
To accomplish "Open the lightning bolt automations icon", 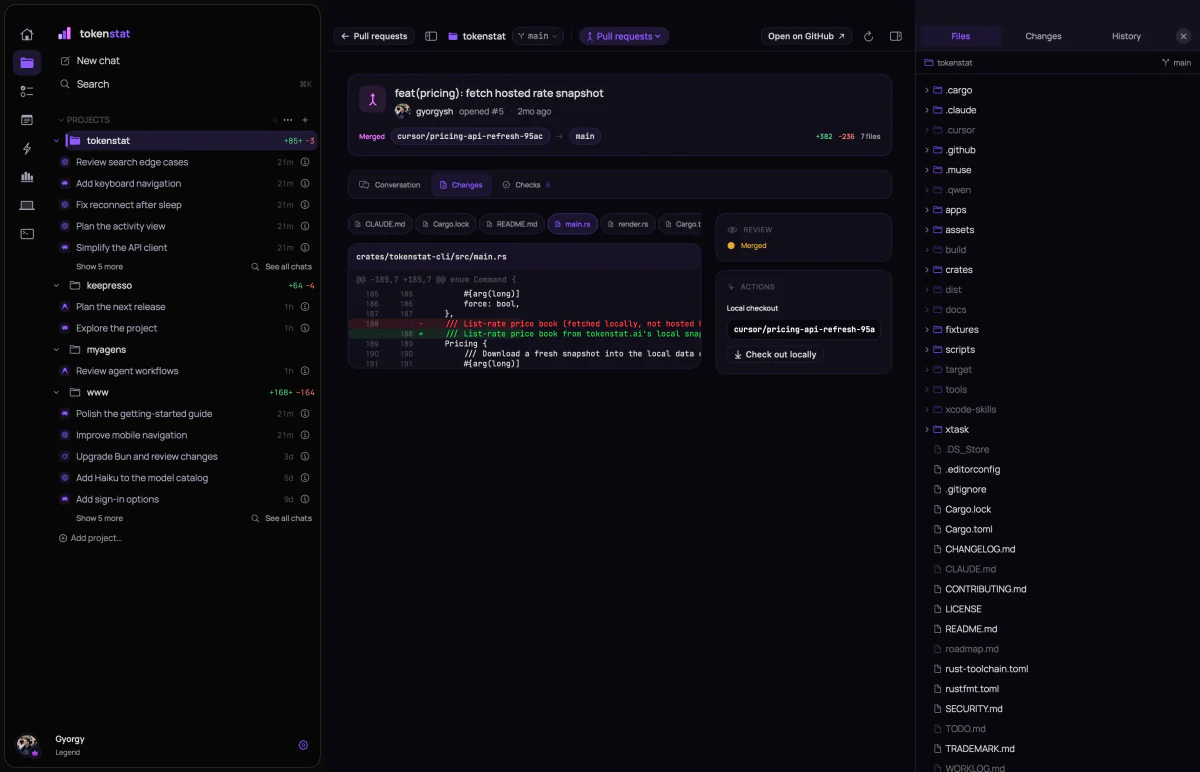I will click(x=27, y=148).
